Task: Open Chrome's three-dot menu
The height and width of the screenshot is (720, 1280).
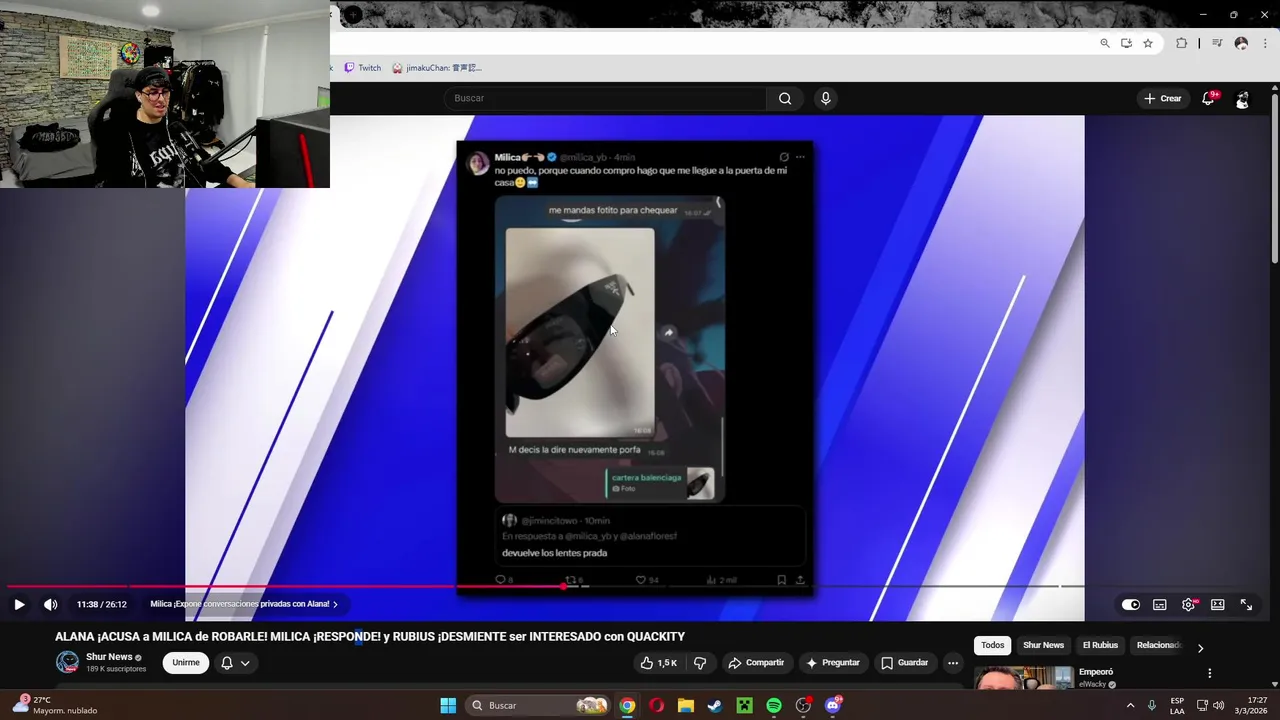Action: tap(1266, 43)
